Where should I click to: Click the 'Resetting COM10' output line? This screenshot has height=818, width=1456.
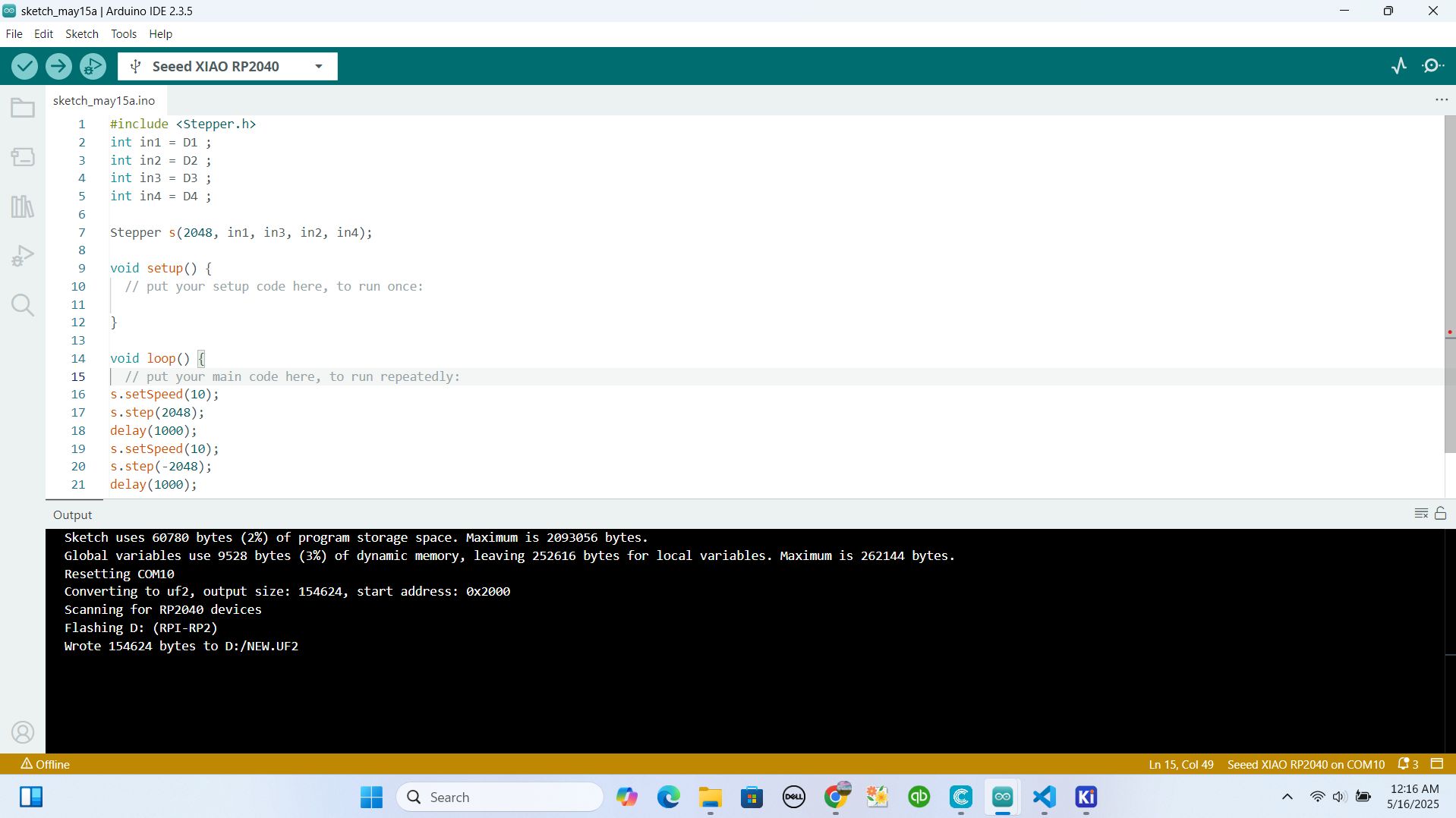click(119, 574)
